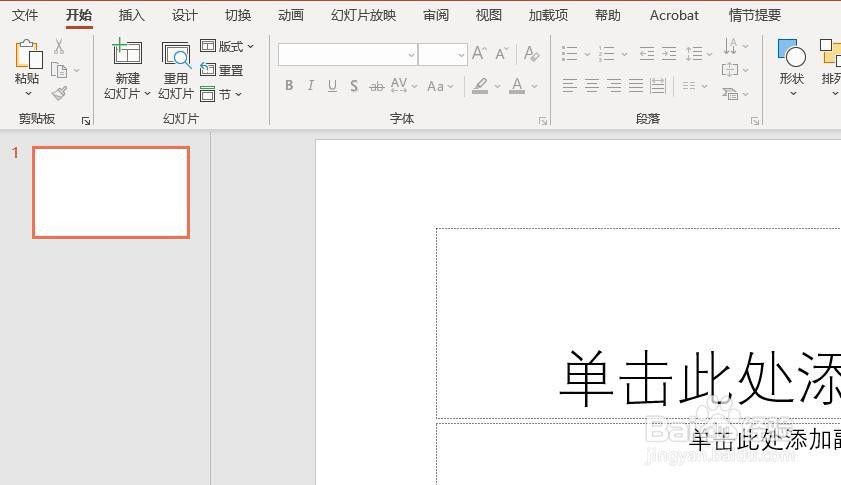This screenshot has width=841, height=485.
Task: Switch to the 设计 Design tab
Action: click(185, 15)
